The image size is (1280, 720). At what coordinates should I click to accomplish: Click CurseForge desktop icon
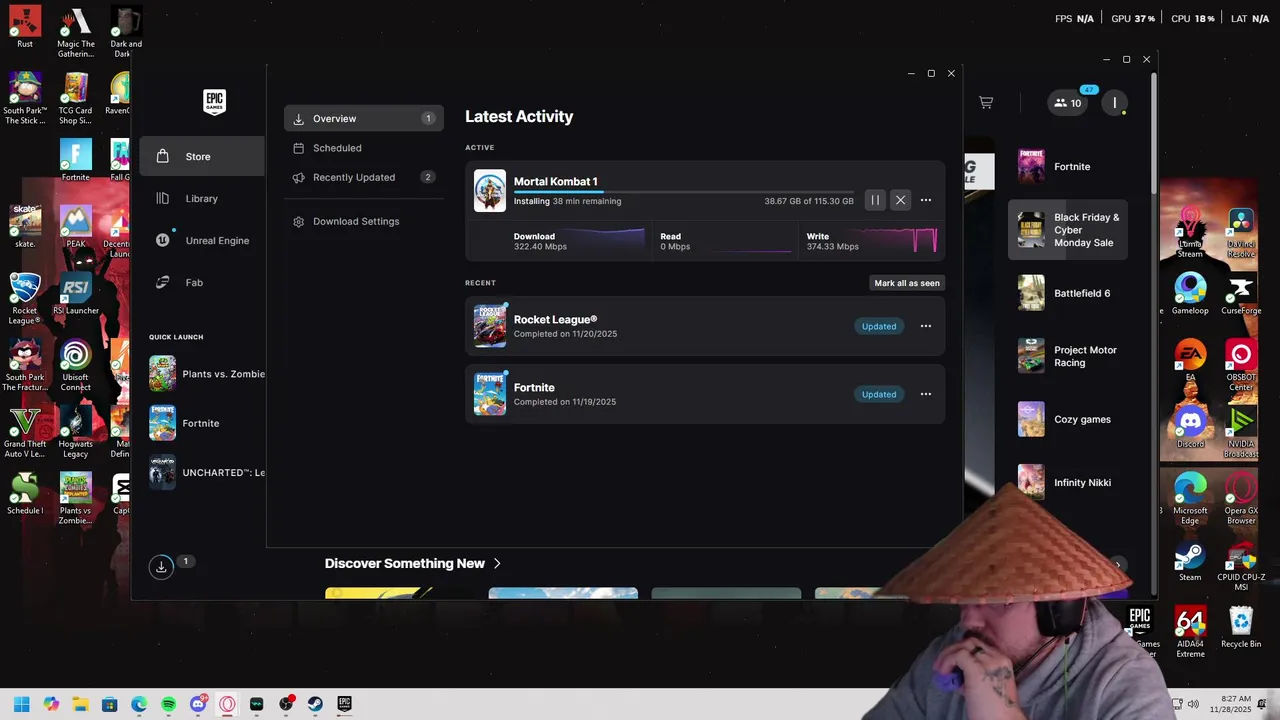1241,294
